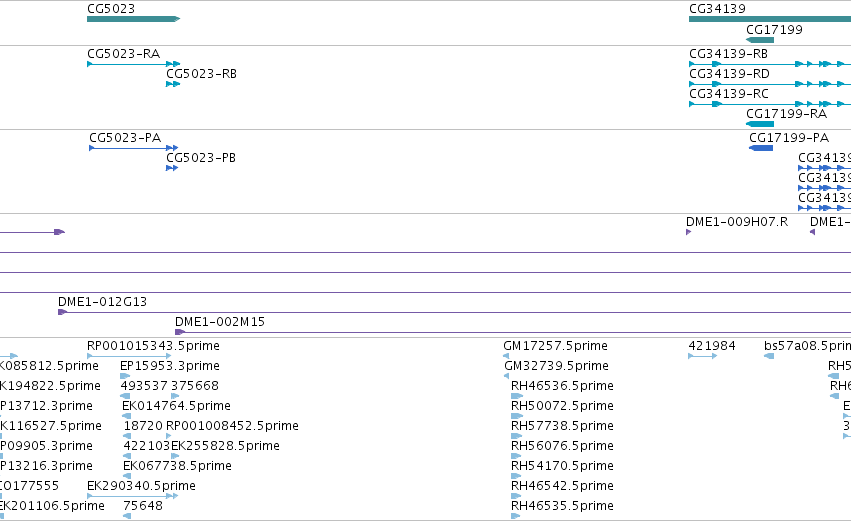Viewport: 851px width, 521px height.
Task: Select the CG5023-RB transcript arrows
Action: tap(173, 84)
